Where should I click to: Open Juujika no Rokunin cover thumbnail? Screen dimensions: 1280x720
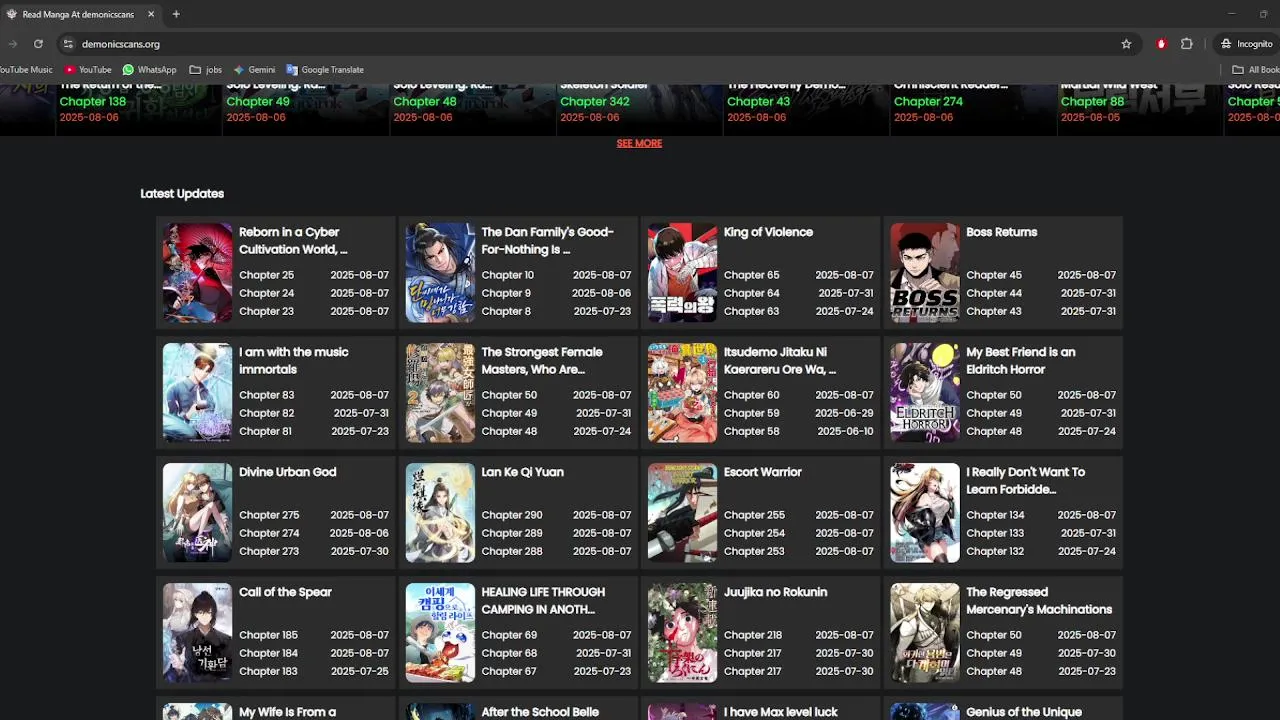[x=683, y=633]
